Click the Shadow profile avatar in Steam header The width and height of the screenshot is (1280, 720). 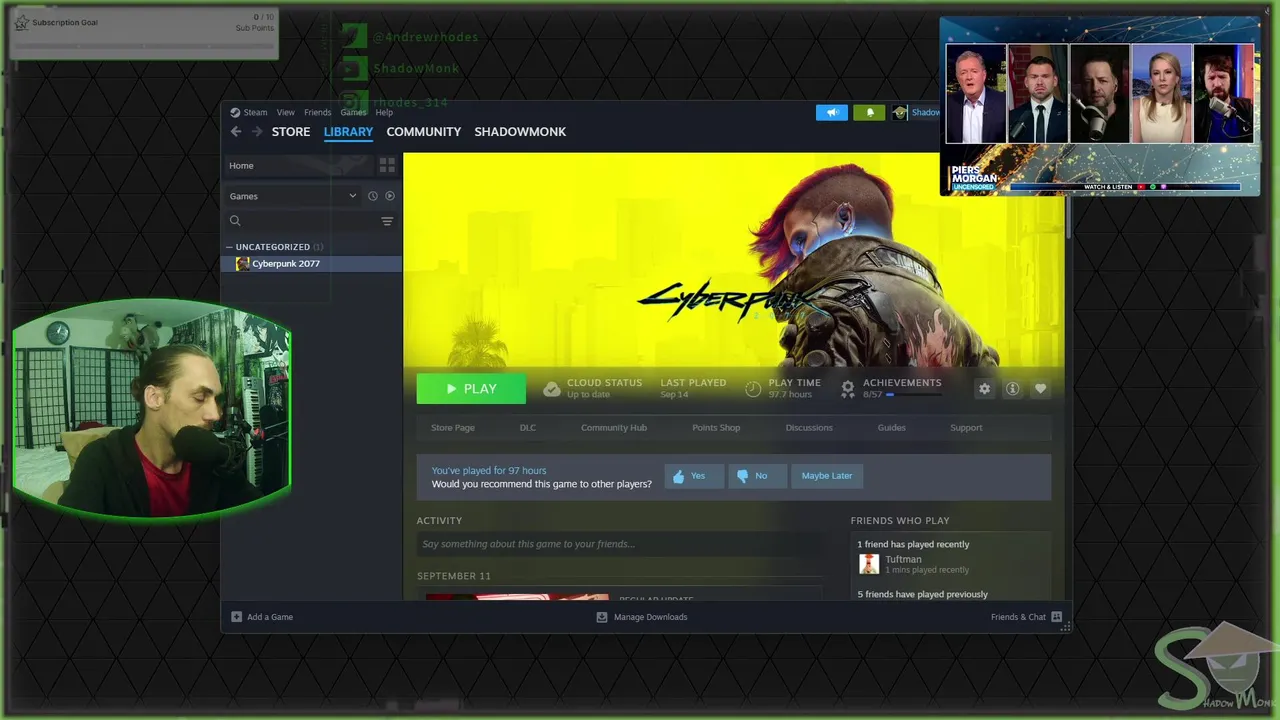(x=900, y=112)
